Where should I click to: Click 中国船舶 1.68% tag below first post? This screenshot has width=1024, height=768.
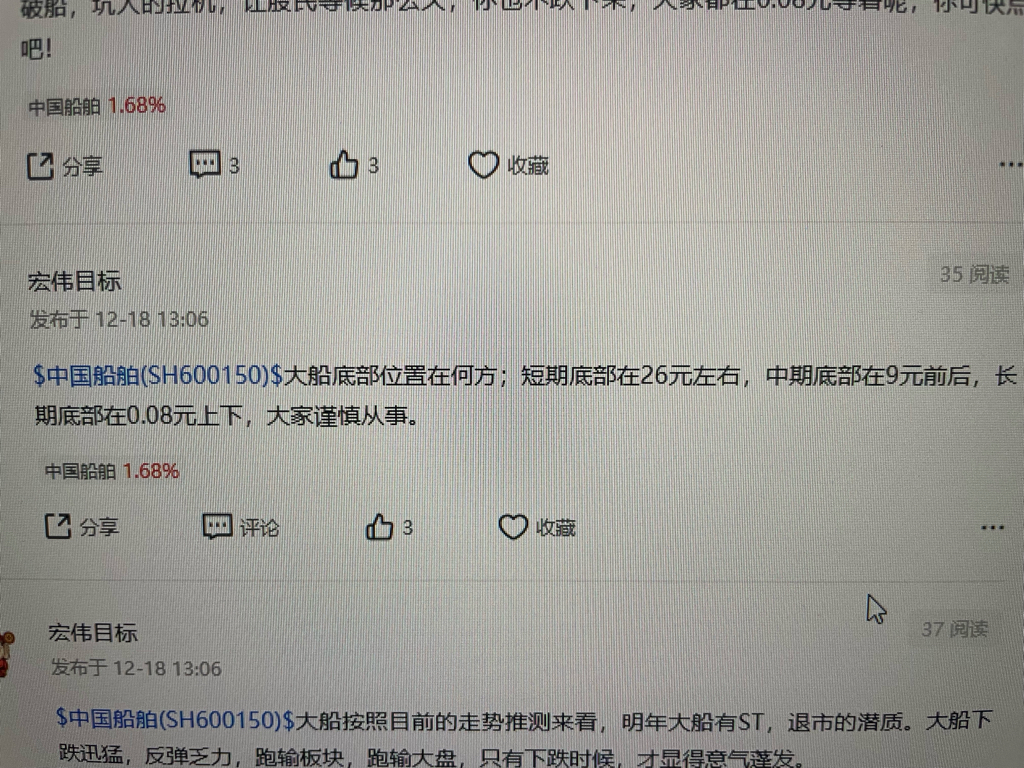[x=97, y=106]
